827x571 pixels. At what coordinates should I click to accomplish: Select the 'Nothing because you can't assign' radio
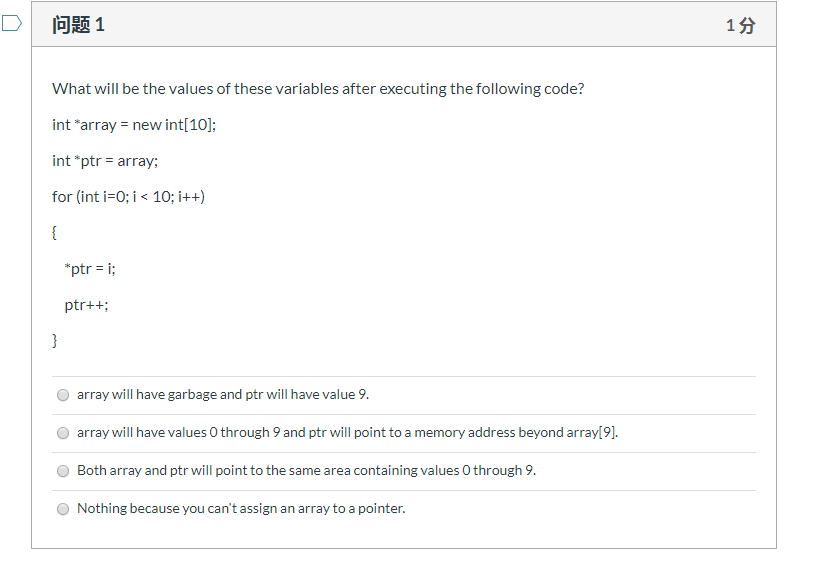[63, 509]
